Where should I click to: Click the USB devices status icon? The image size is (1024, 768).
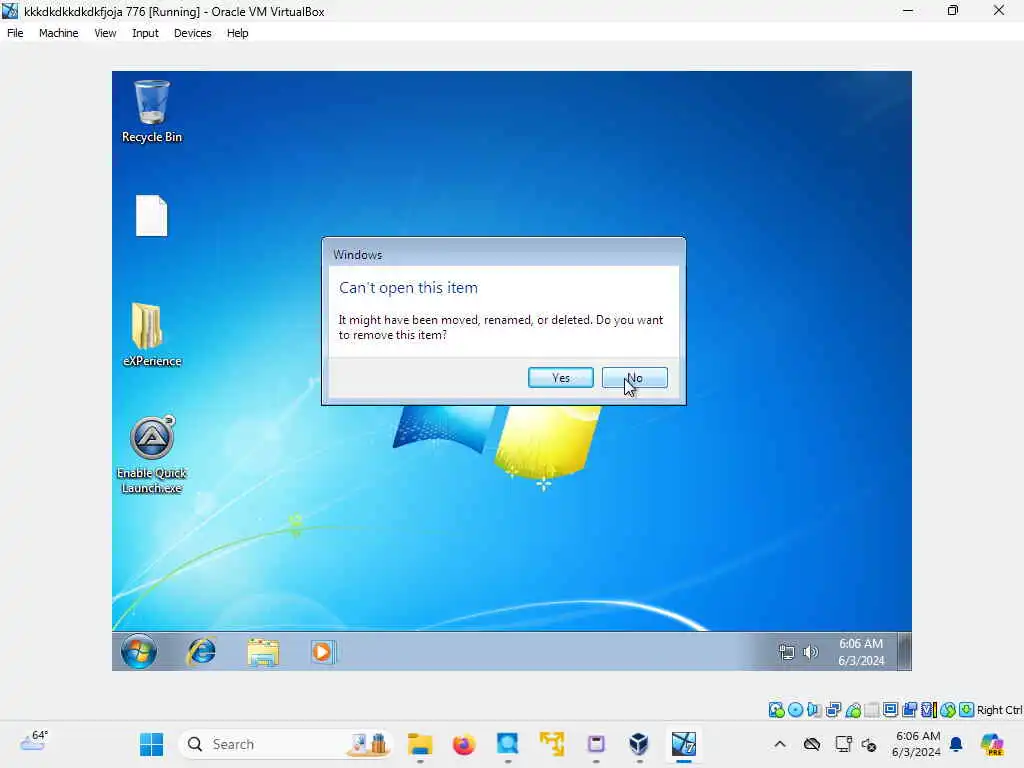[x=853, y=710]
